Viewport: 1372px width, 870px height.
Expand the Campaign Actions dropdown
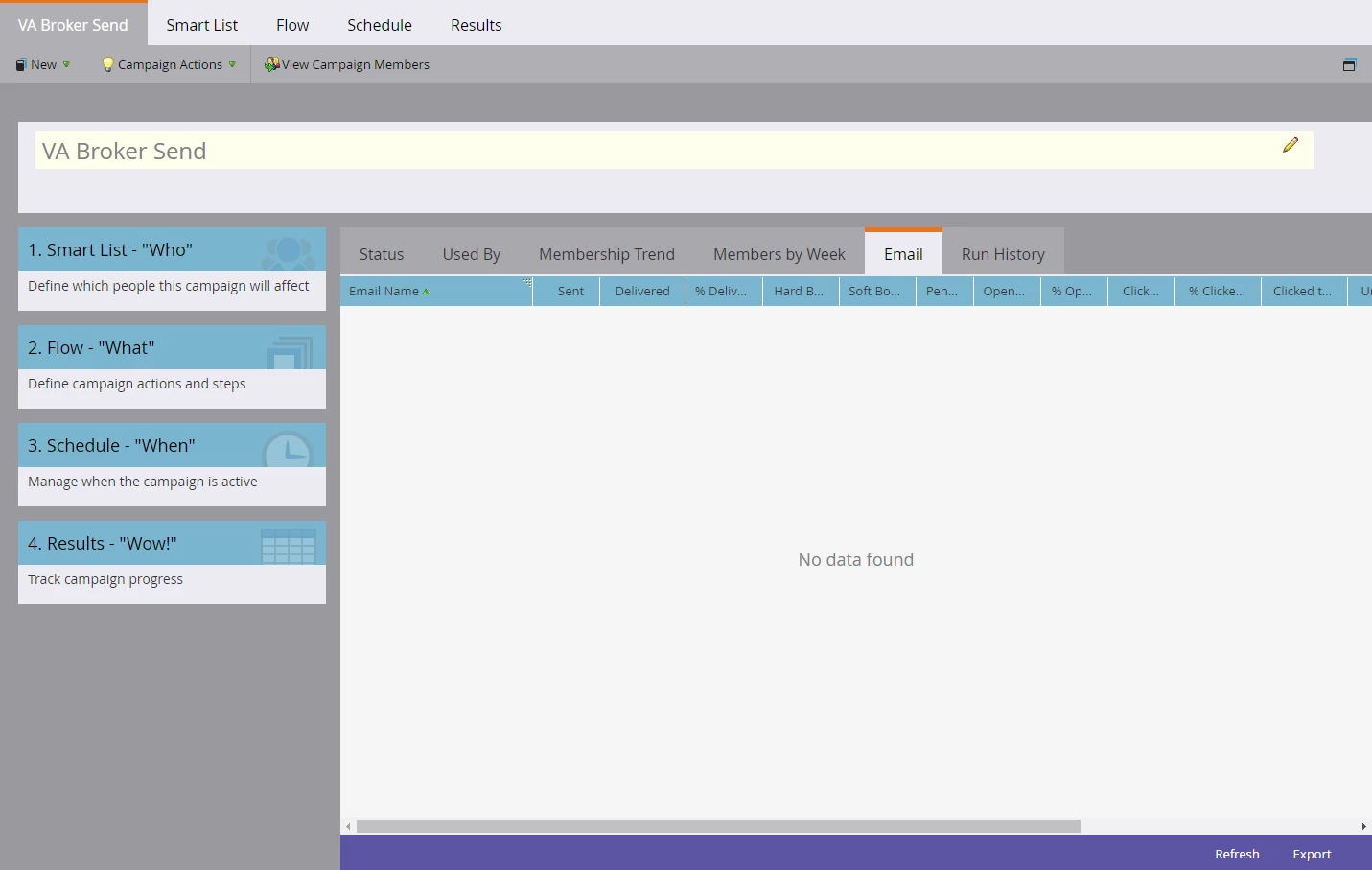coord(169,64)
